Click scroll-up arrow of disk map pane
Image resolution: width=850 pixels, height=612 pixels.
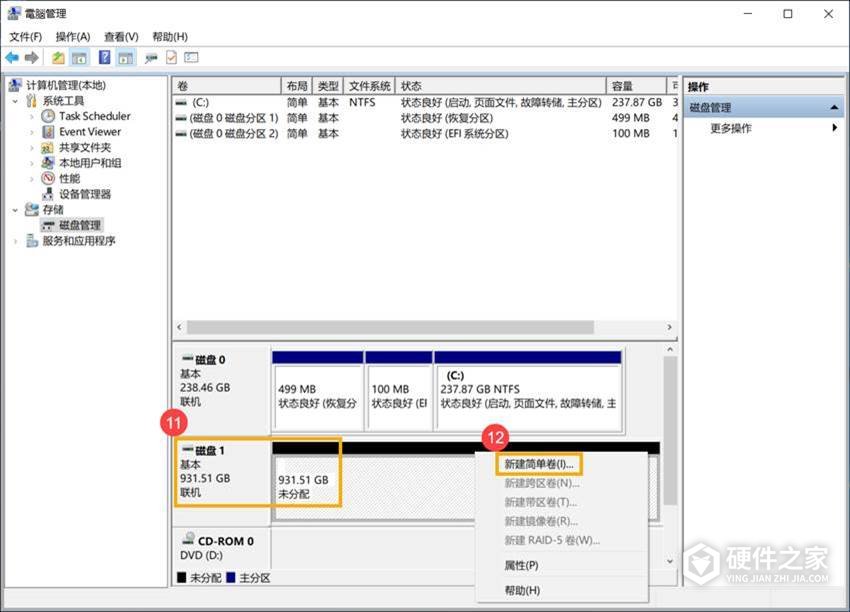[x=670, y=350]
